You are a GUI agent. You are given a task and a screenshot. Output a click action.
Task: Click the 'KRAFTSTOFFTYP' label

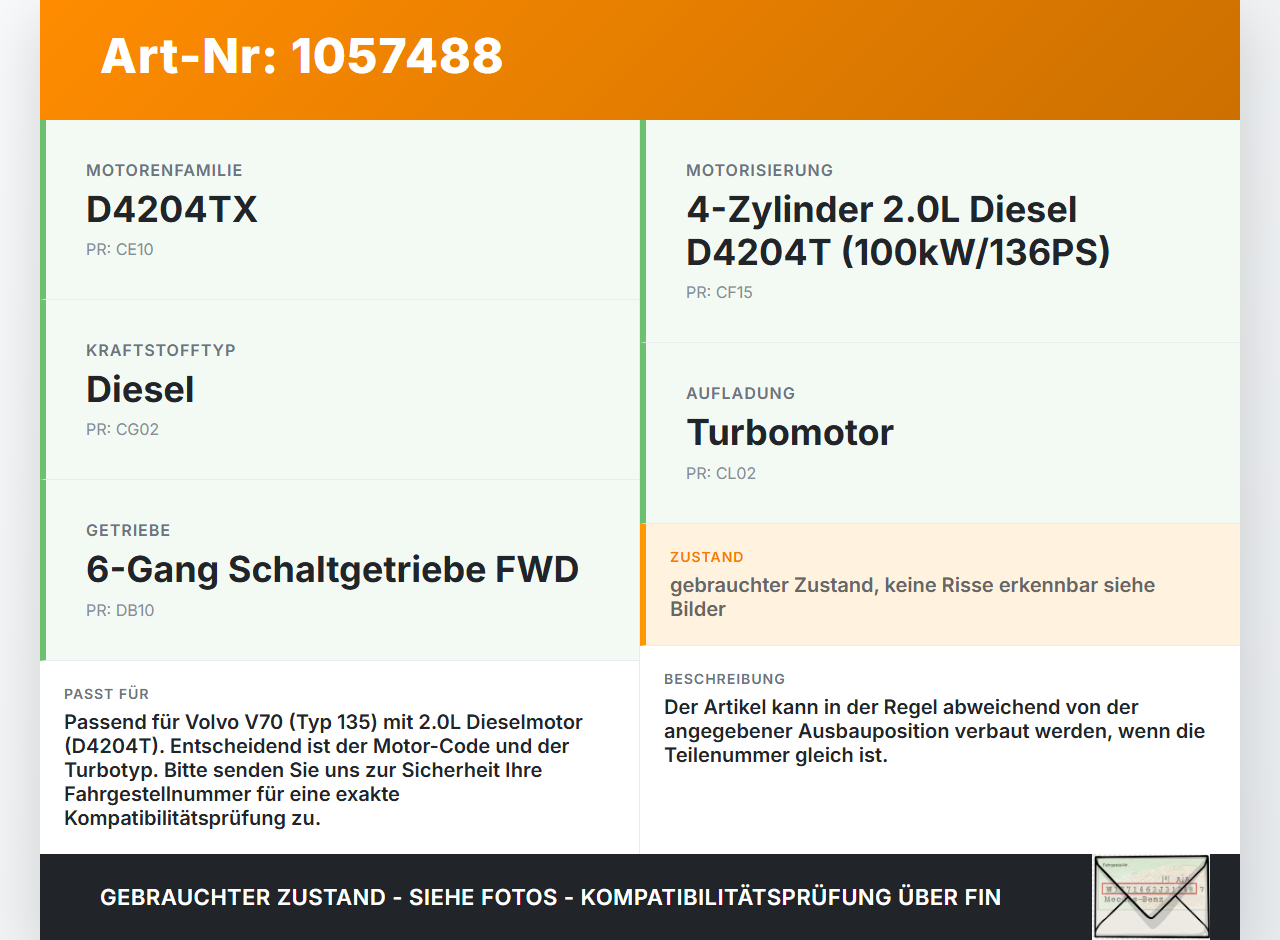tap(161, 351)
